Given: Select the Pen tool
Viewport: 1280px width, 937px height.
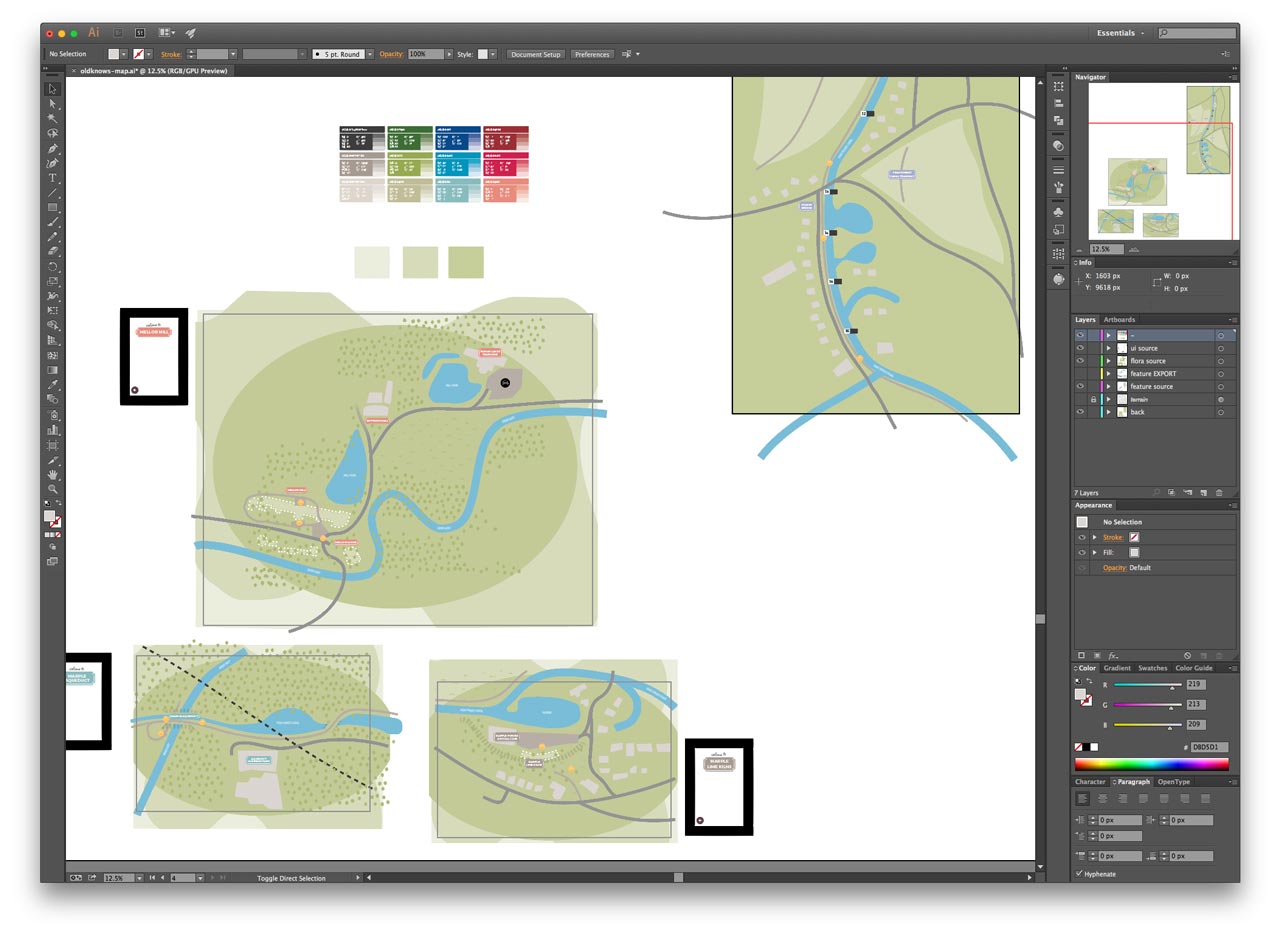Looking at the screenshot, I should 53,148.
